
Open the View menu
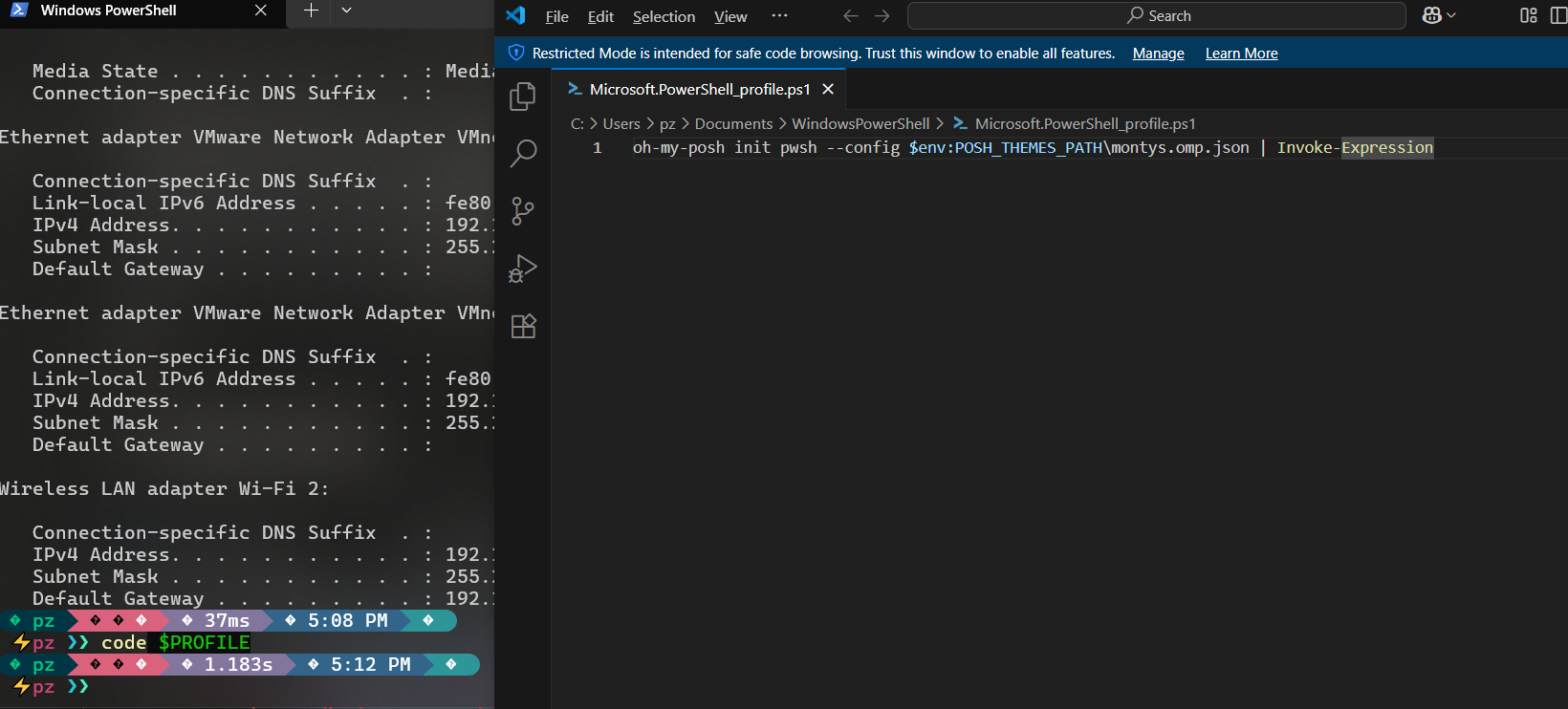point(730,16)
